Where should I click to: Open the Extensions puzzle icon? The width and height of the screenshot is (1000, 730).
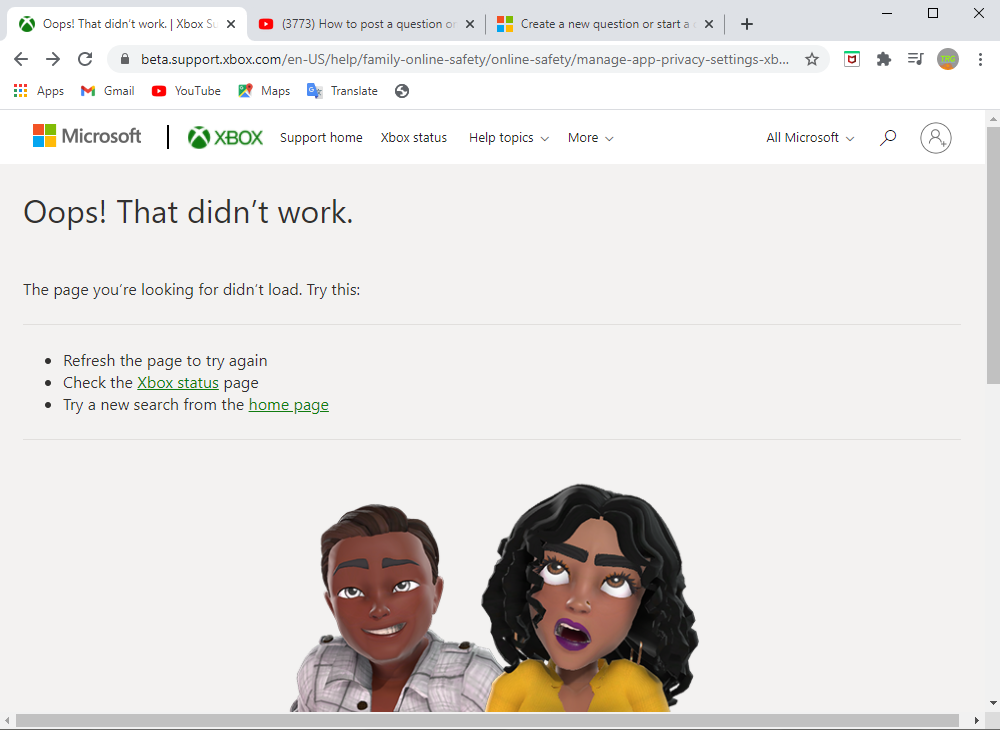[x=883, y=59]
